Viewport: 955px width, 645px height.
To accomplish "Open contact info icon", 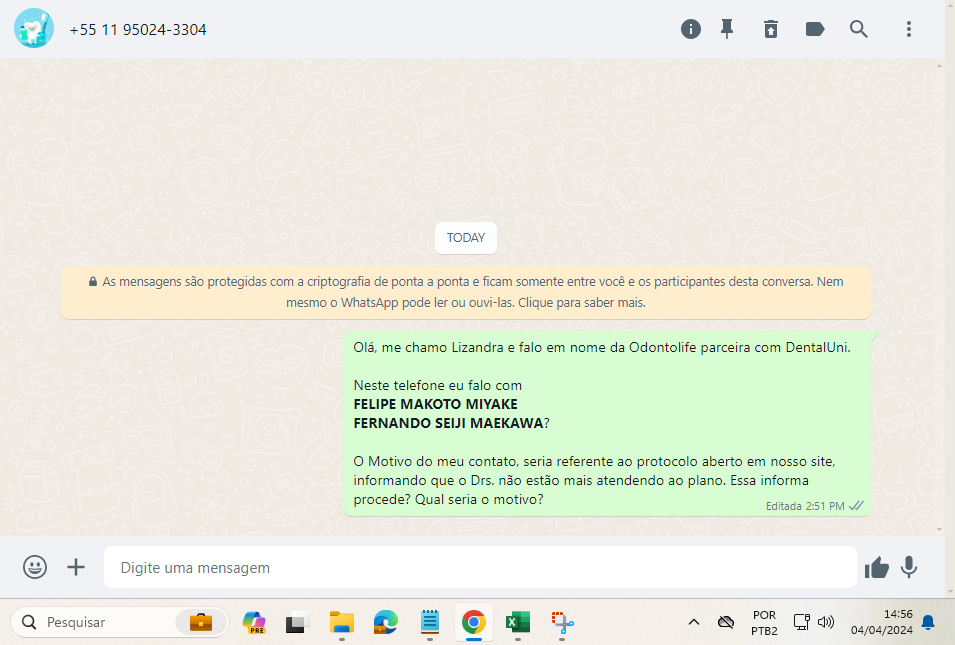I will tap(691, 29).
